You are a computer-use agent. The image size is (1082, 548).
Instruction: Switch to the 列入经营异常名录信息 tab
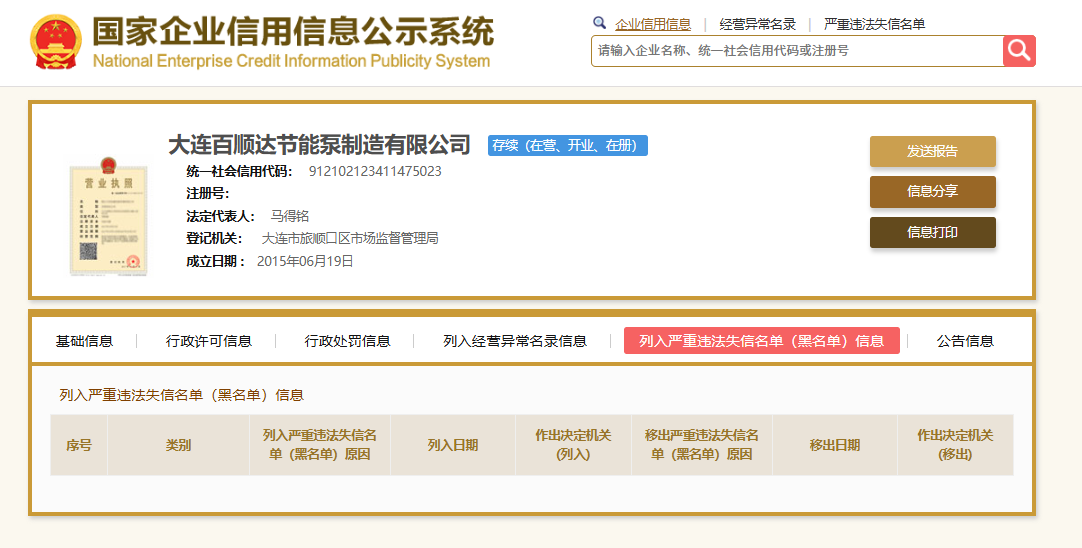pyautogui.click(x=515, y=341)
